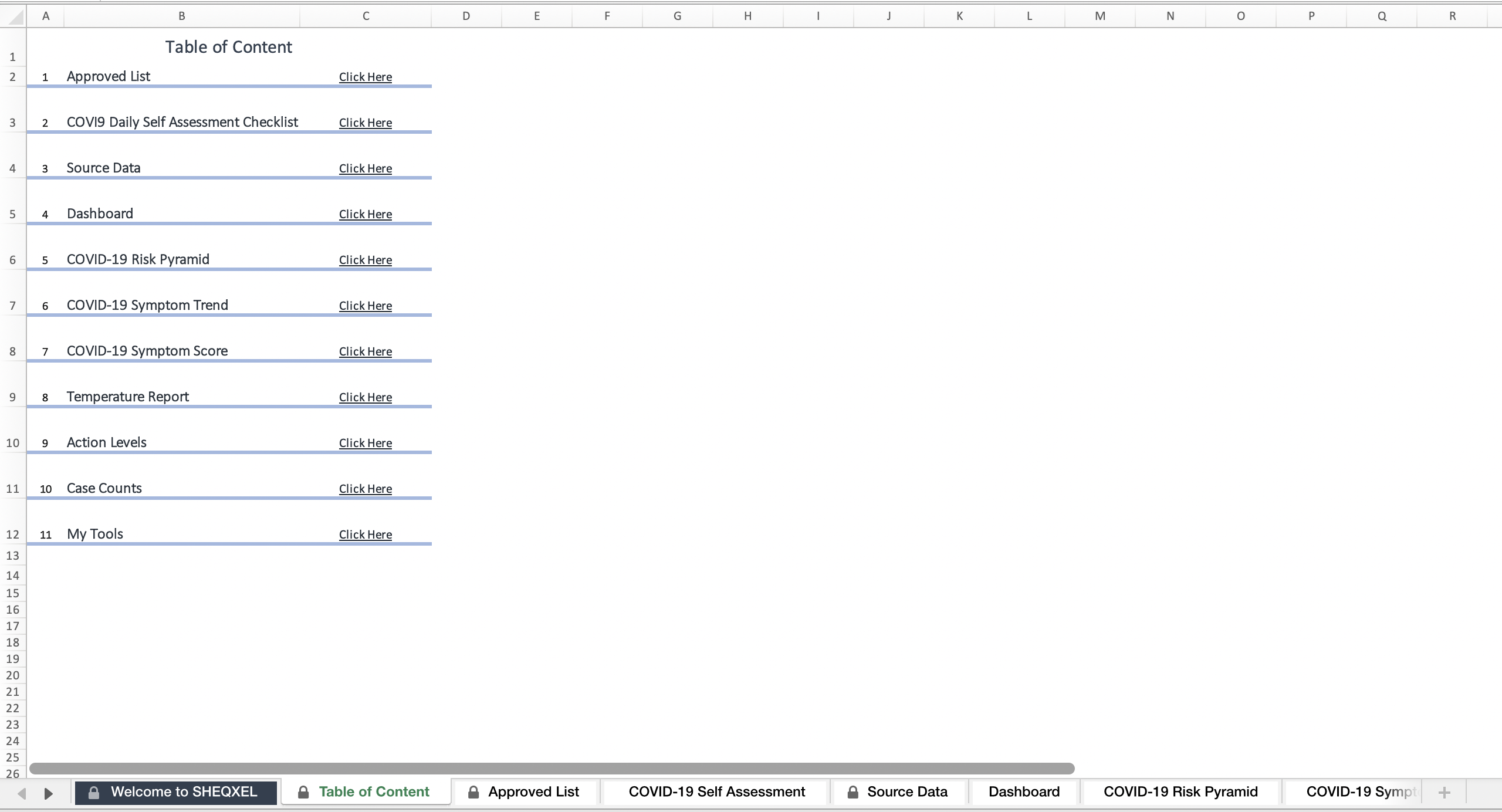Show next sheet tabs with right arrow
Viewport: 1502px width, 812px height.
tap(49, 793)
